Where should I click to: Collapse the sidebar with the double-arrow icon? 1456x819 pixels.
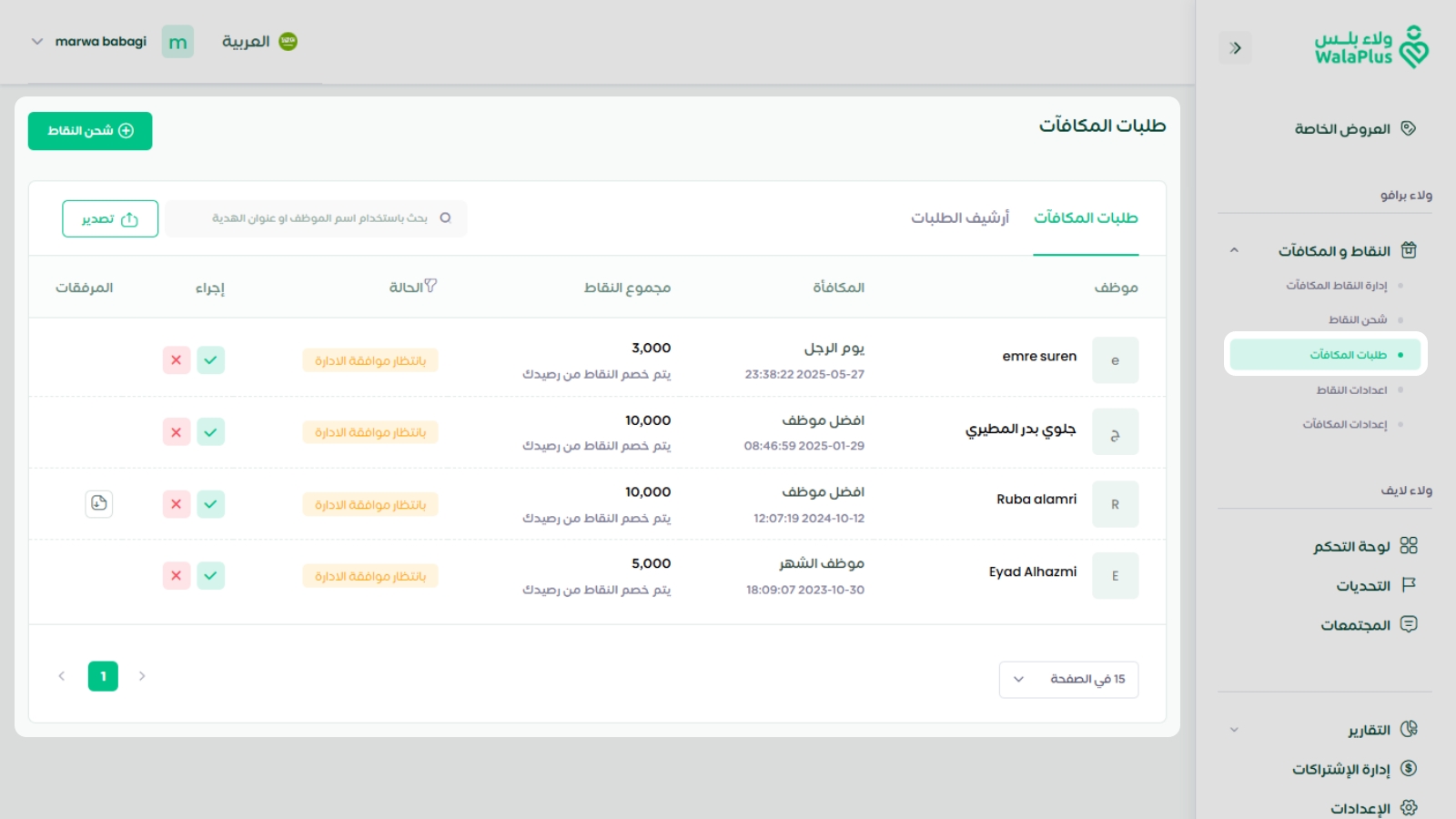(1236, 47)
